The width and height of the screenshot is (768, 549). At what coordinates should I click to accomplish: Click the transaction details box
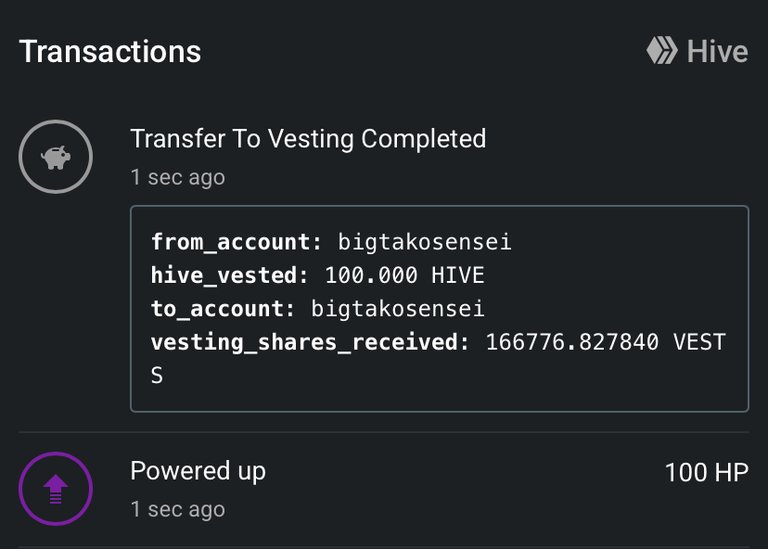point(439,309)
